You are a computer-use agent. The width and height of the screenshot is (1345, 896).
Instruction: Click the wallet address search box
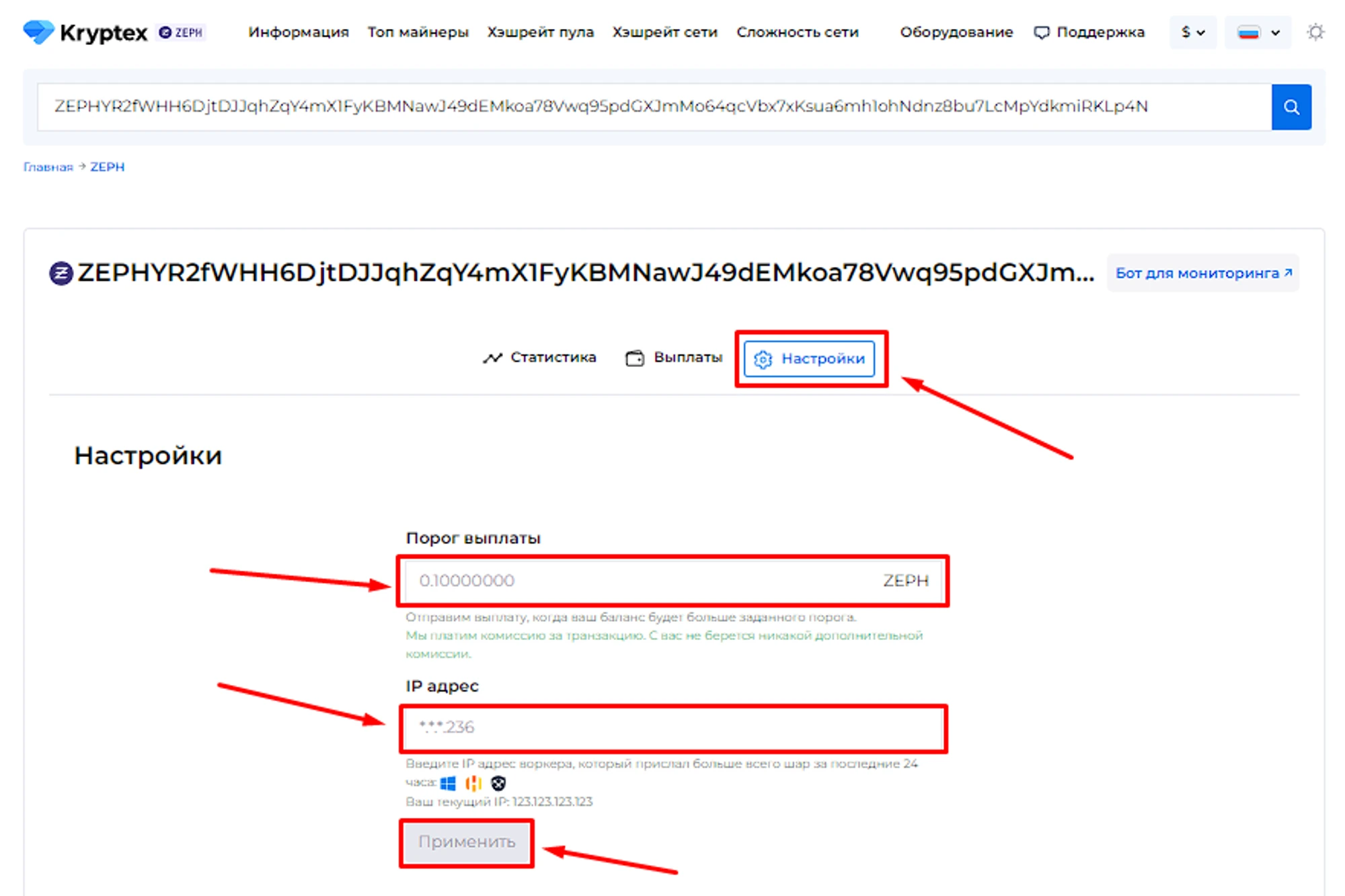(652, 107)
